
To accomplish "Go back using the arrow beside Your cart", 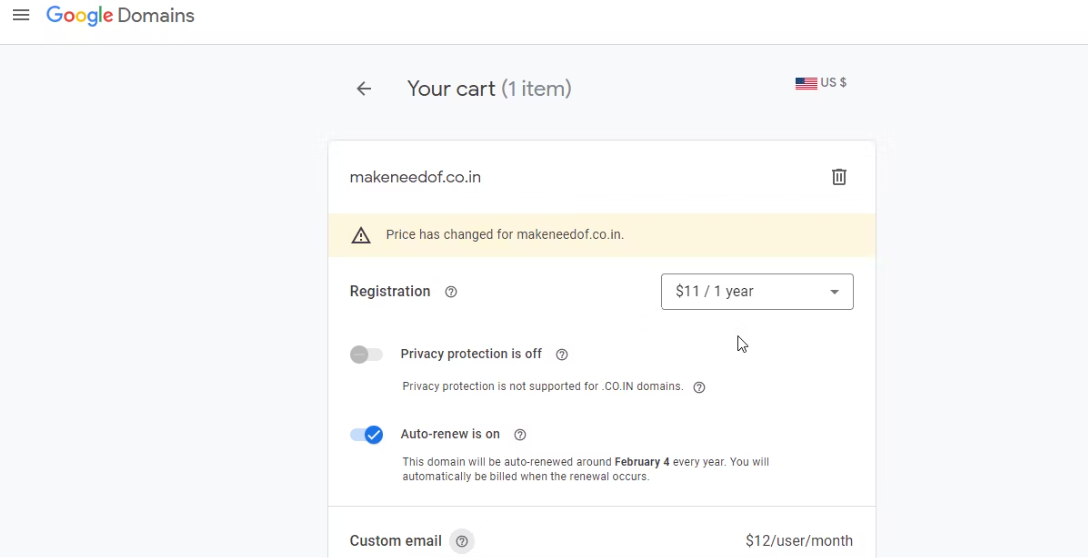I will coord(364,89).
